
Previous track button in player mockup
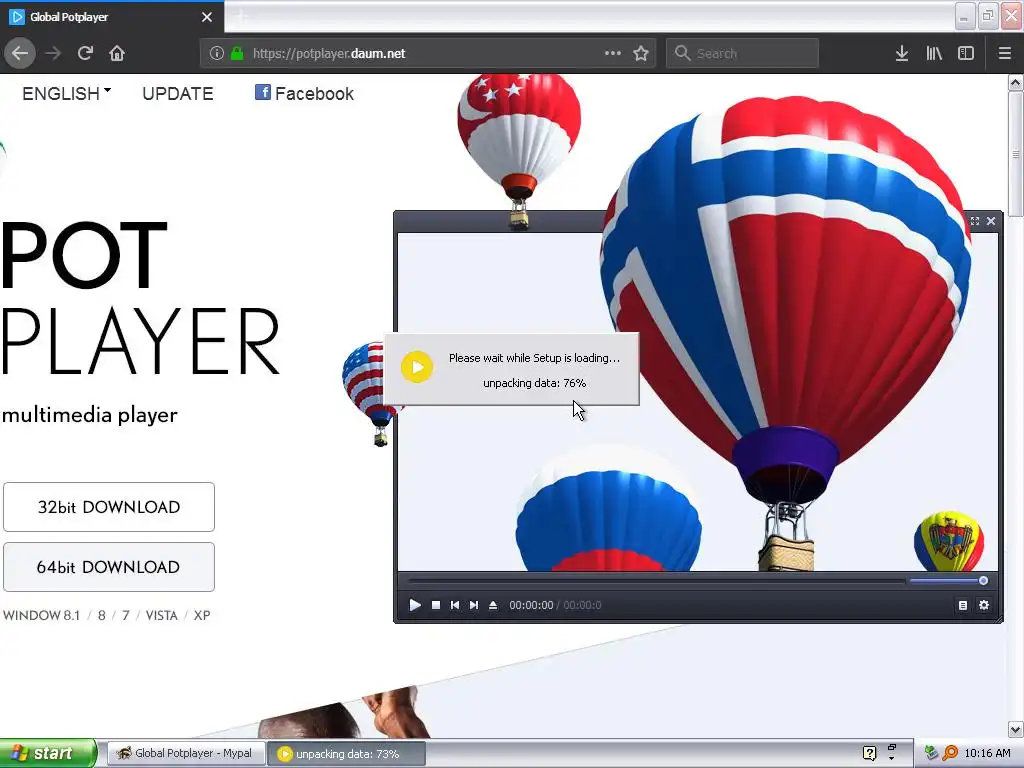pos(455,605)
